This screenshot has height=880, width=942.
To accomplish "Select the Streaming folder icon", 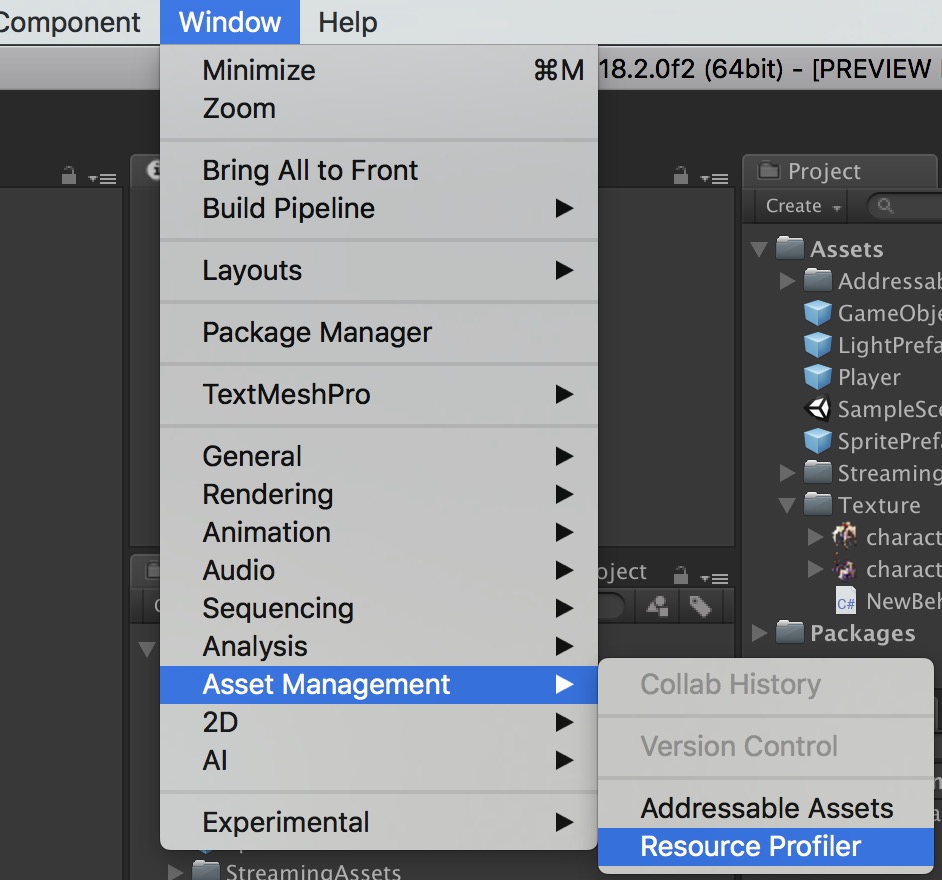I will pyautogui.click(x=818, y=472).
